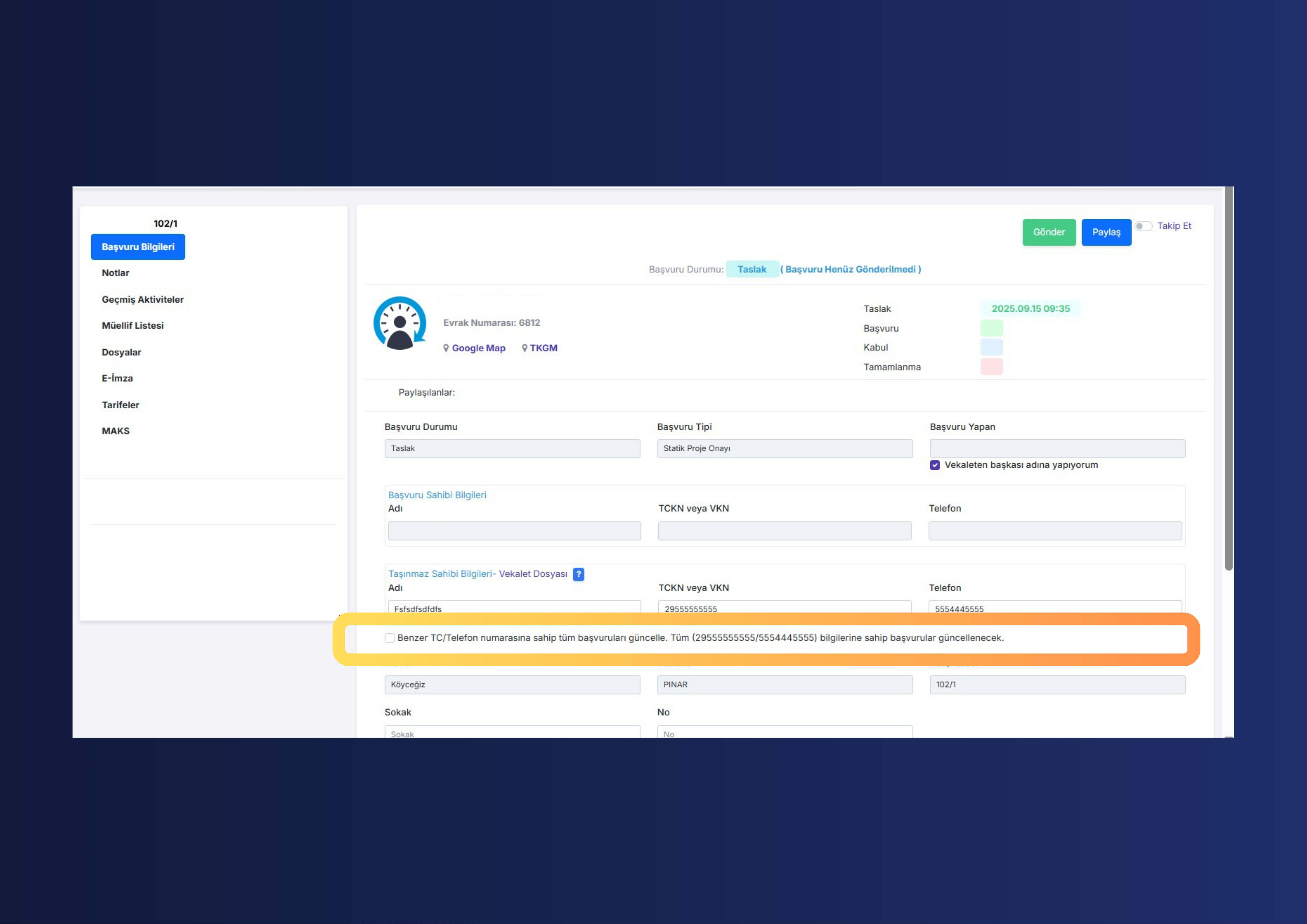Screen dimensions: 1307x924
Task: Click the Başvuru Sahibi Bilgileri heading
Action: [437, 495]
